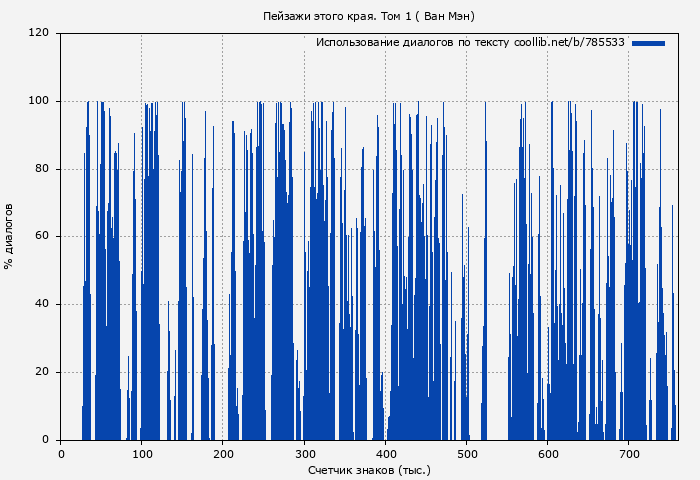Viewport: 700px width, 480px height.
Task: Click the 700 tick on the x-axis
Action: 628,454
